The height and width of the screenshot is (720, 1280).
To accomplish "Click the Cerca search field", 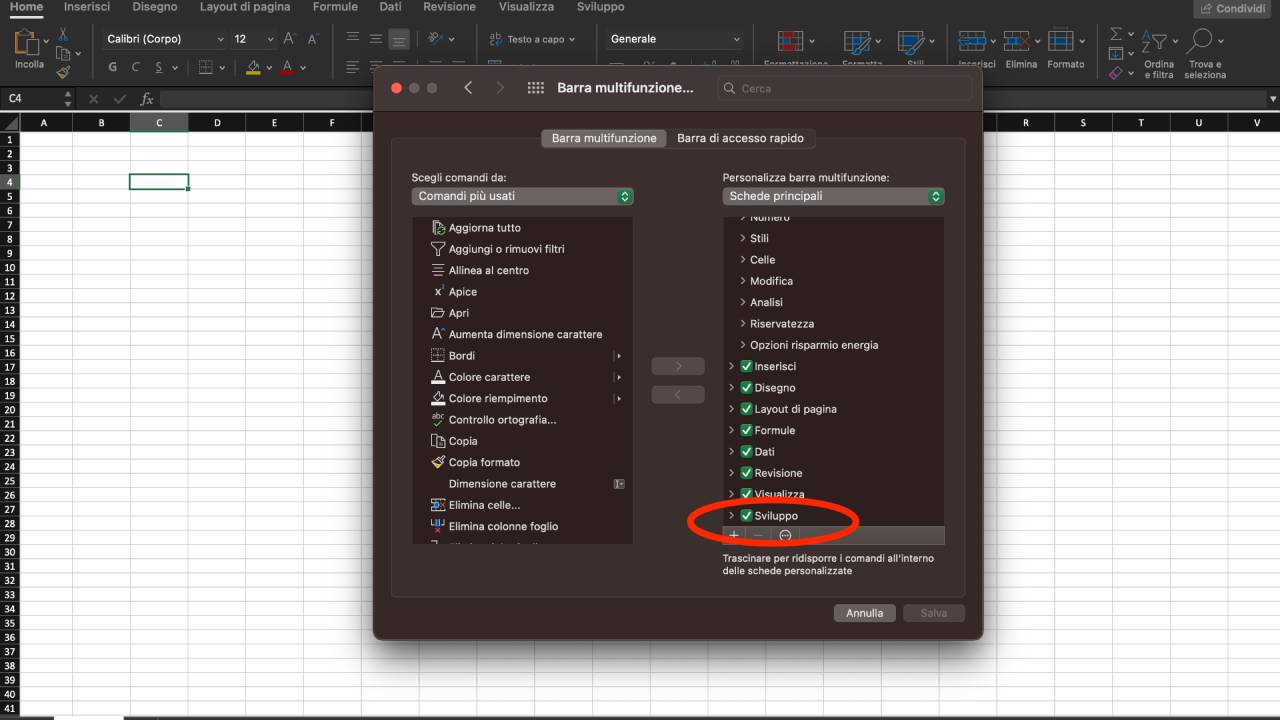I will point(845,88).
